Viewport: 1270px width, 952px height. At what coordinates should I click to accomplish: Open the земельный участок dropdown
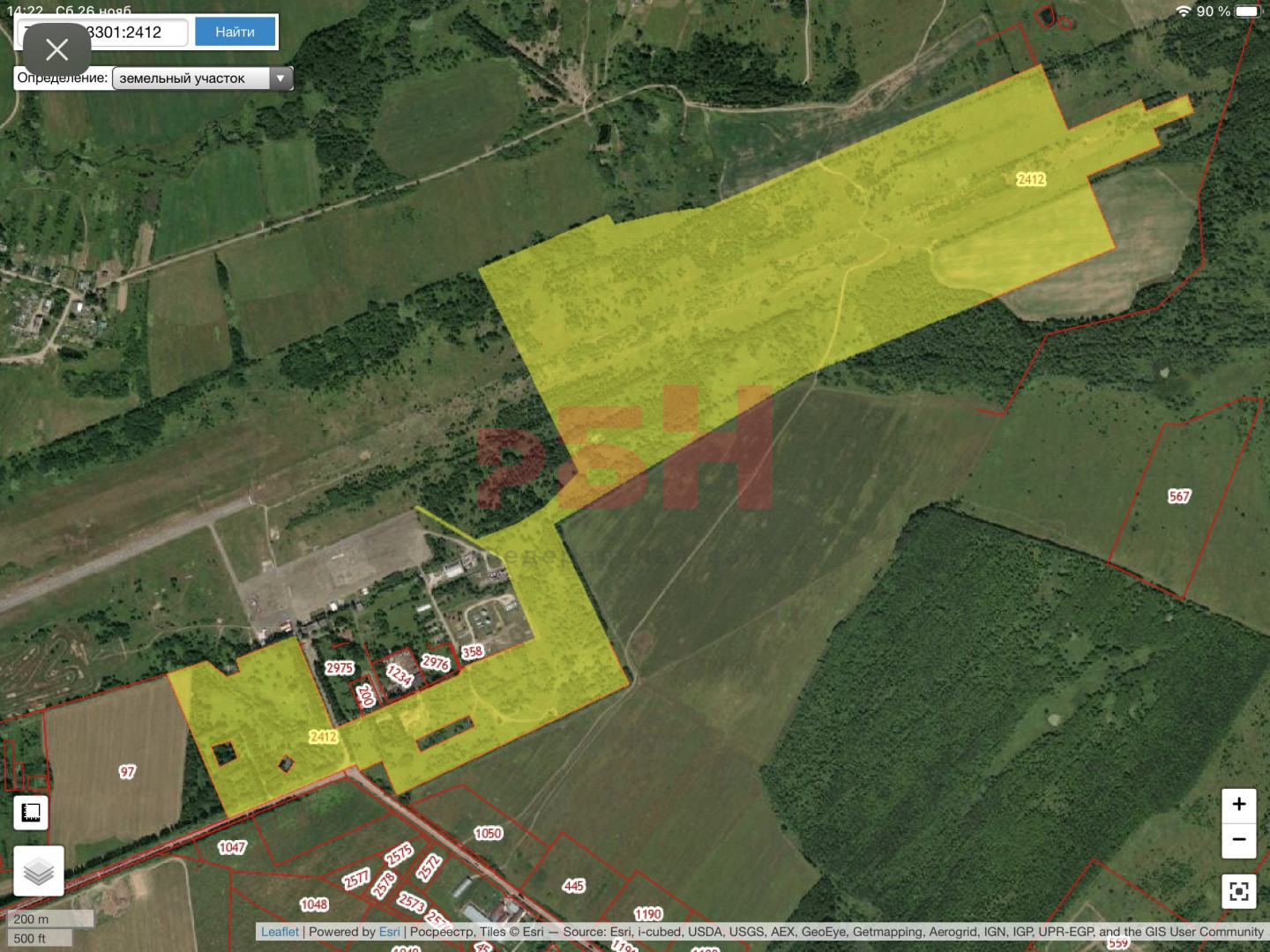194,78
